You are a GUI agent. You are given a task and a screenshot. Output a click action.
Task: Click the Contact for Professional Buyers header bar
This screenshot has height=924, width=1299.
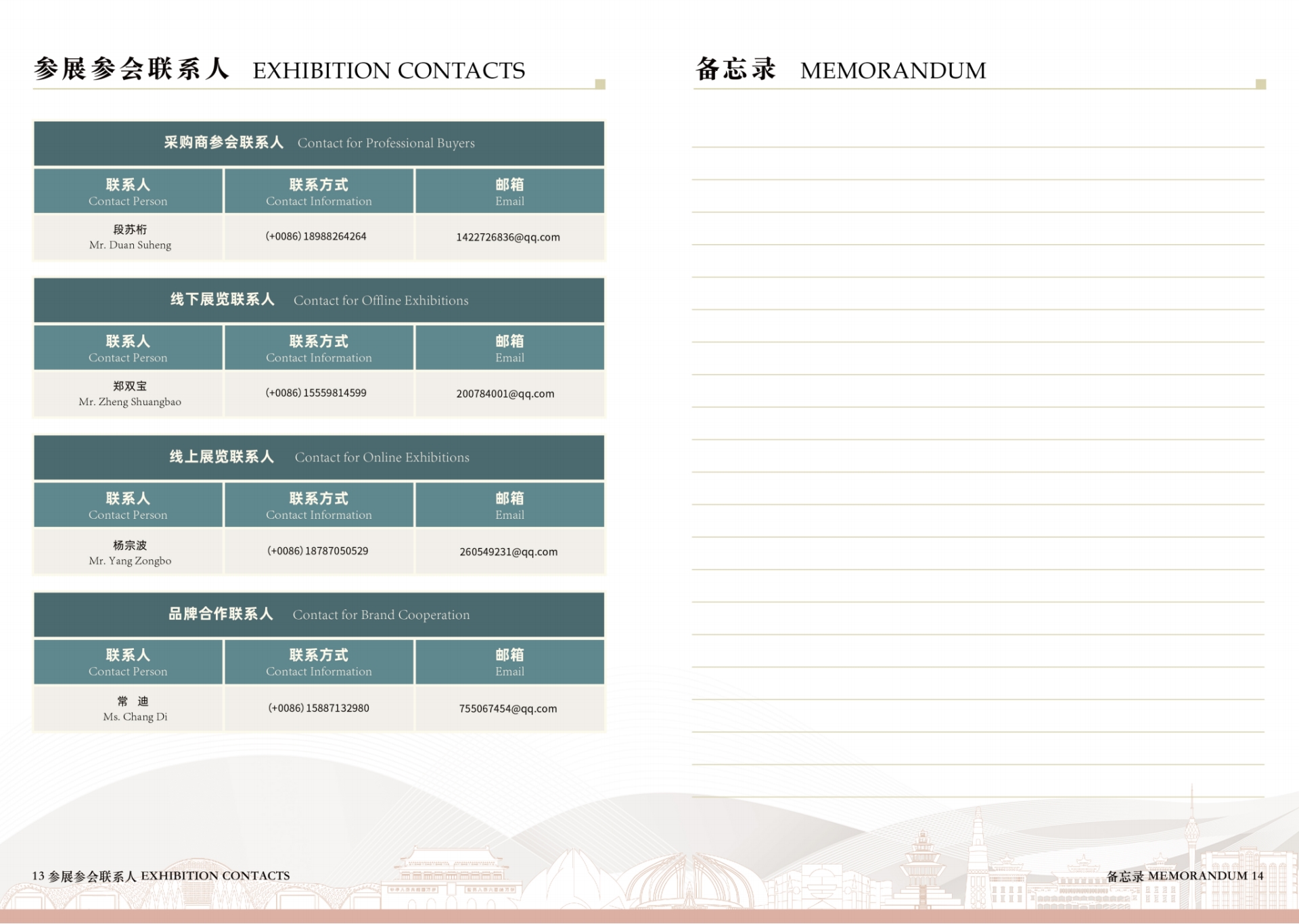click(x=318, y=143)
